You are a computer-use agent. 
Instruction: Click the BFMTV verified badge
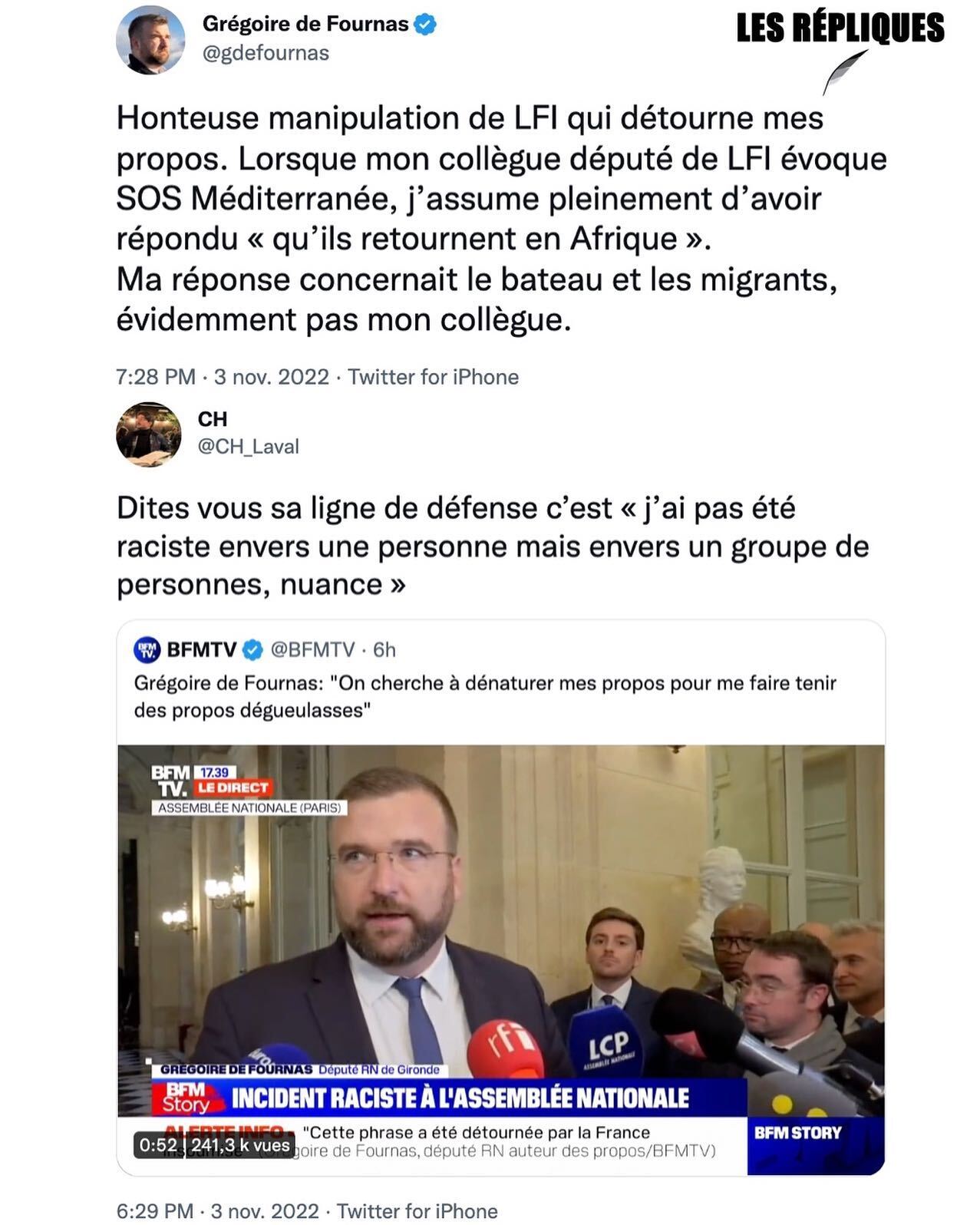click(252, 650)
